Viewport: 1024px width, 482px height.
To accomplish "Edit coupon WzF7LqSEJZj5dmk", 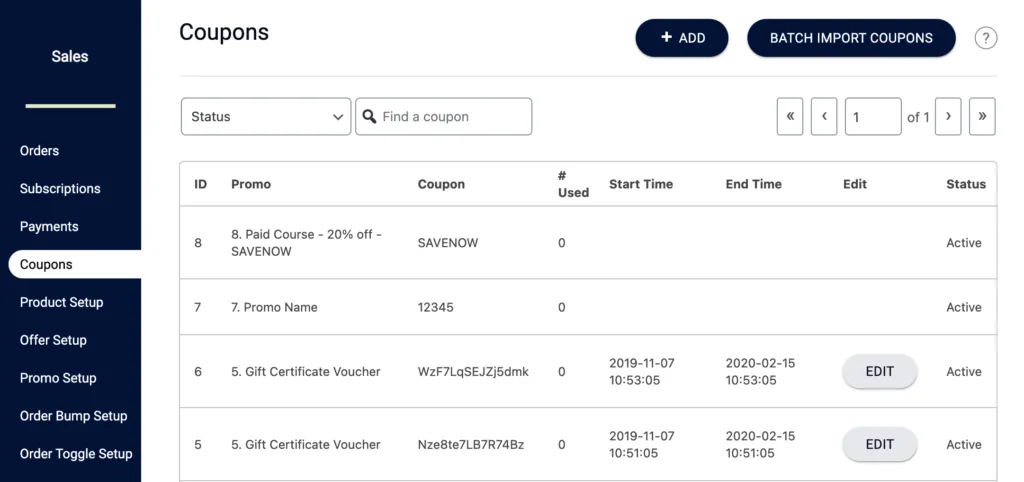I will click(x=880, y=372).
